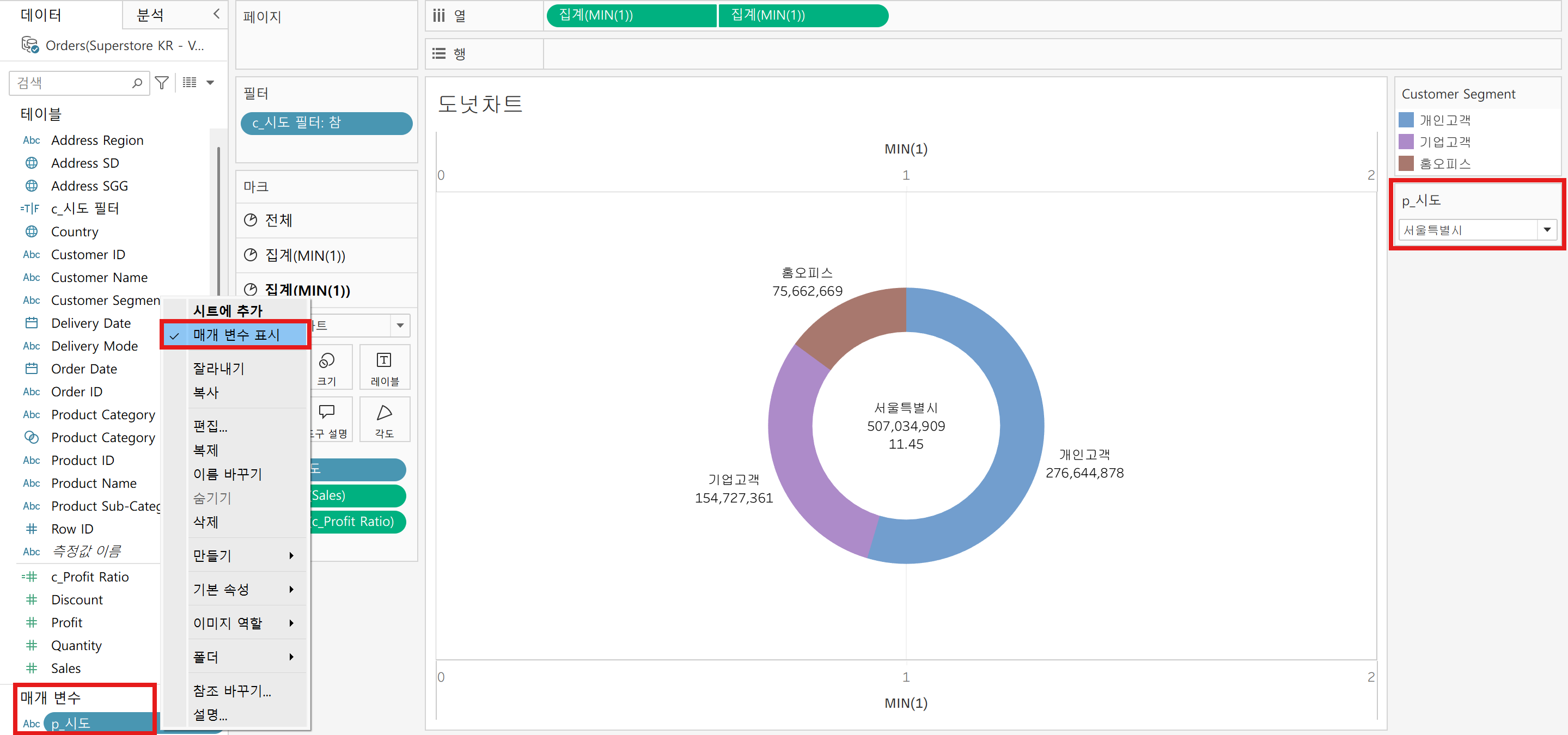
Task: Click the 'c_시도 필터: 참' filter pill
Action: [326, 123]
